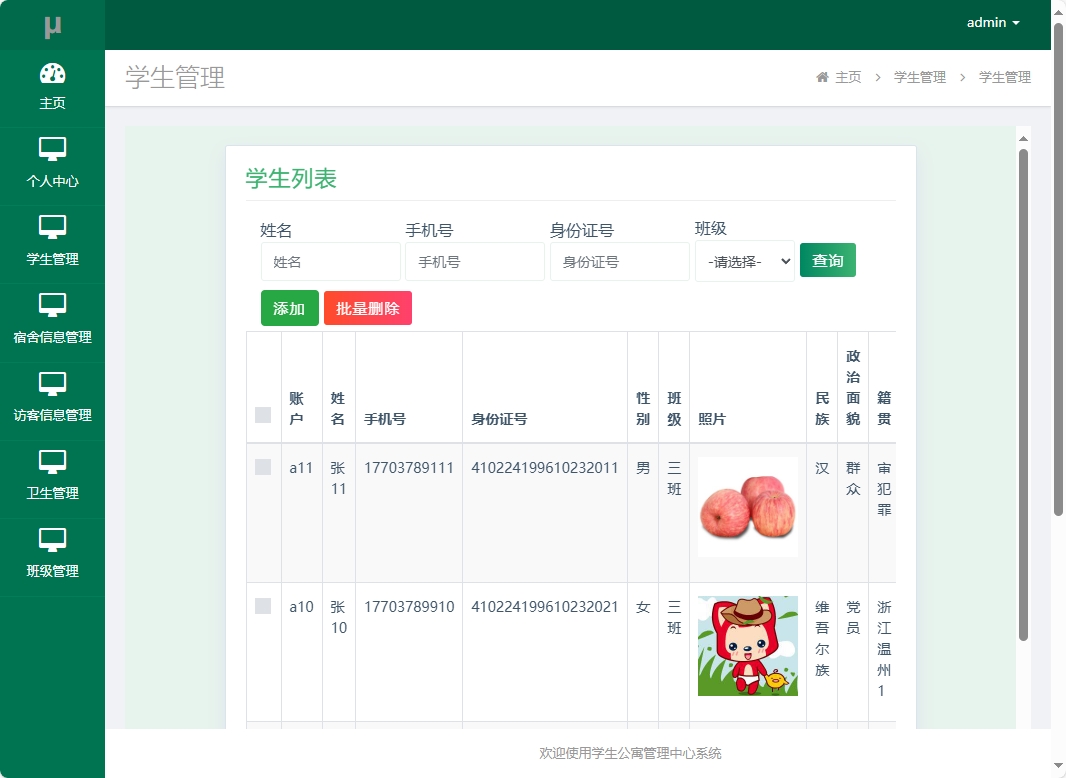Click the 宿舍信息管理 monitor icon
Viewport: 1066px width, 778px height.
click(x=52, y=306)
